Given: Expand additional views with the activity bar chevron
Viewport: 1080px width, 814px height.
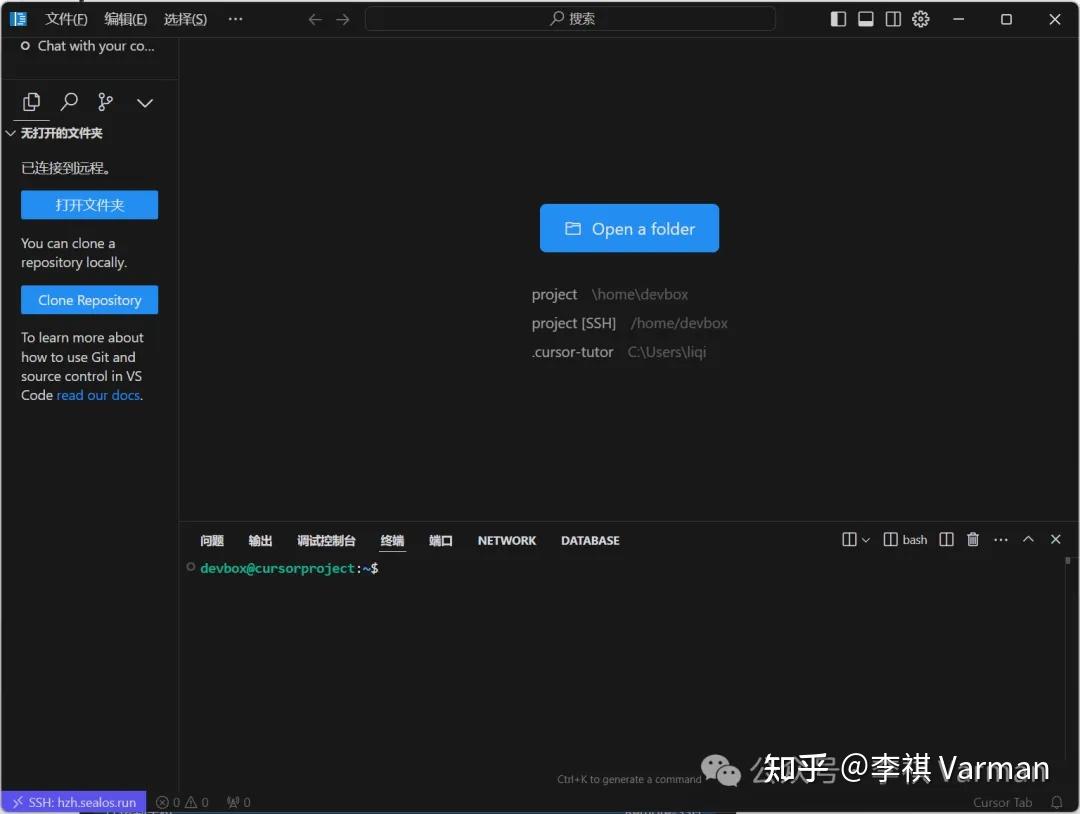Looking at the screenshot, I should [x=144, y=101].
